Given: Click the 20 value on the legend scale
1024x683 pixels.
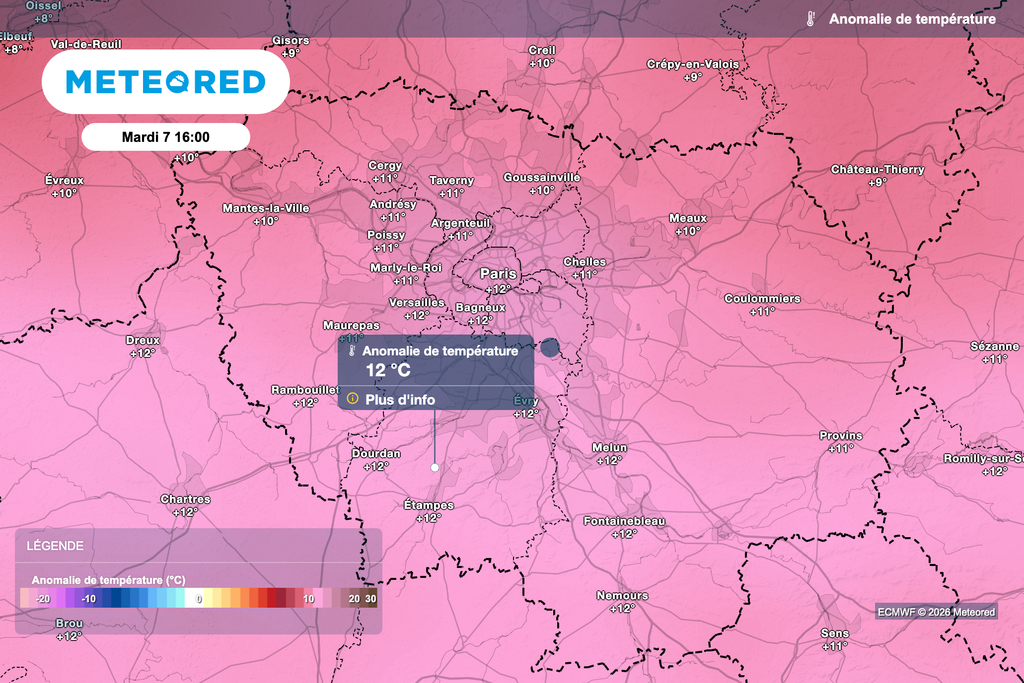Looking at the screenshot, I should [x=354, y=599].
